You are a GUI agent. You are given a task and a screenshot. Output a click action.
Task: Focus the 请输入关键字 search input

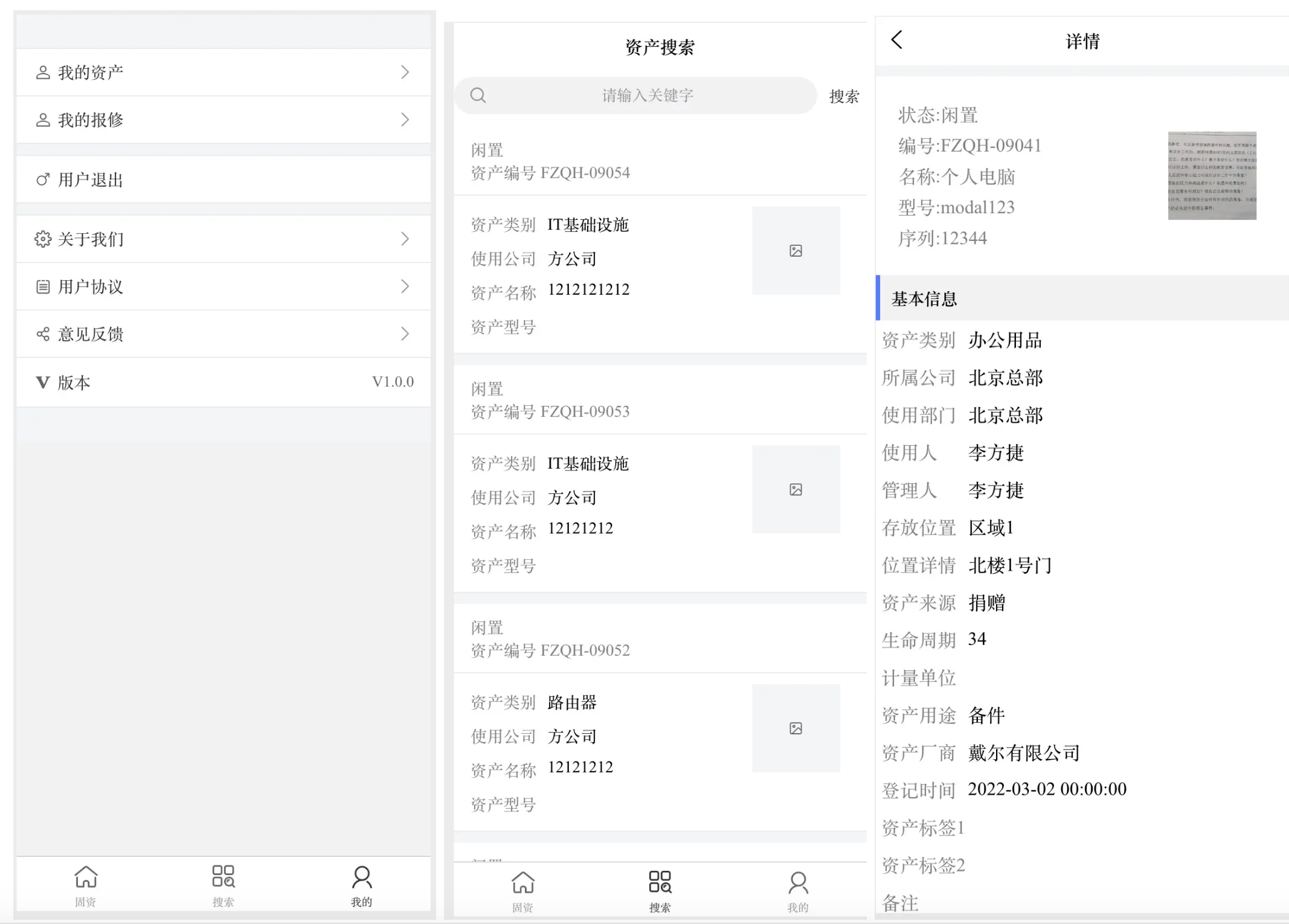tap(635, 95)
